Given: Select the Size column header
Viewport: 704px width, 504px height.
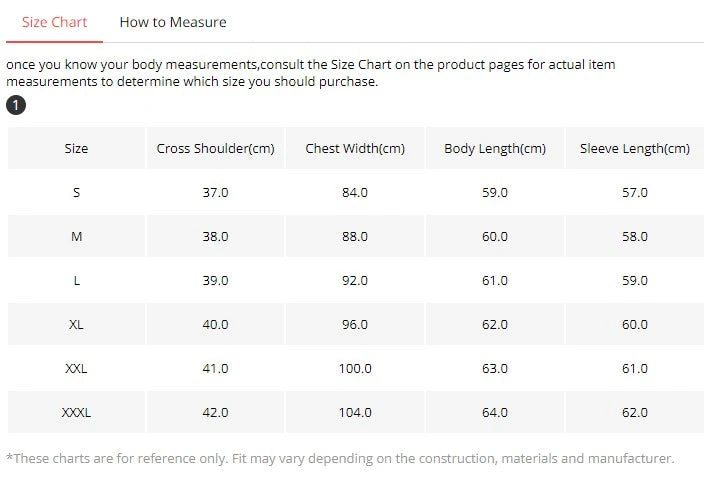Looking at the screenshot, I should 76,148.
